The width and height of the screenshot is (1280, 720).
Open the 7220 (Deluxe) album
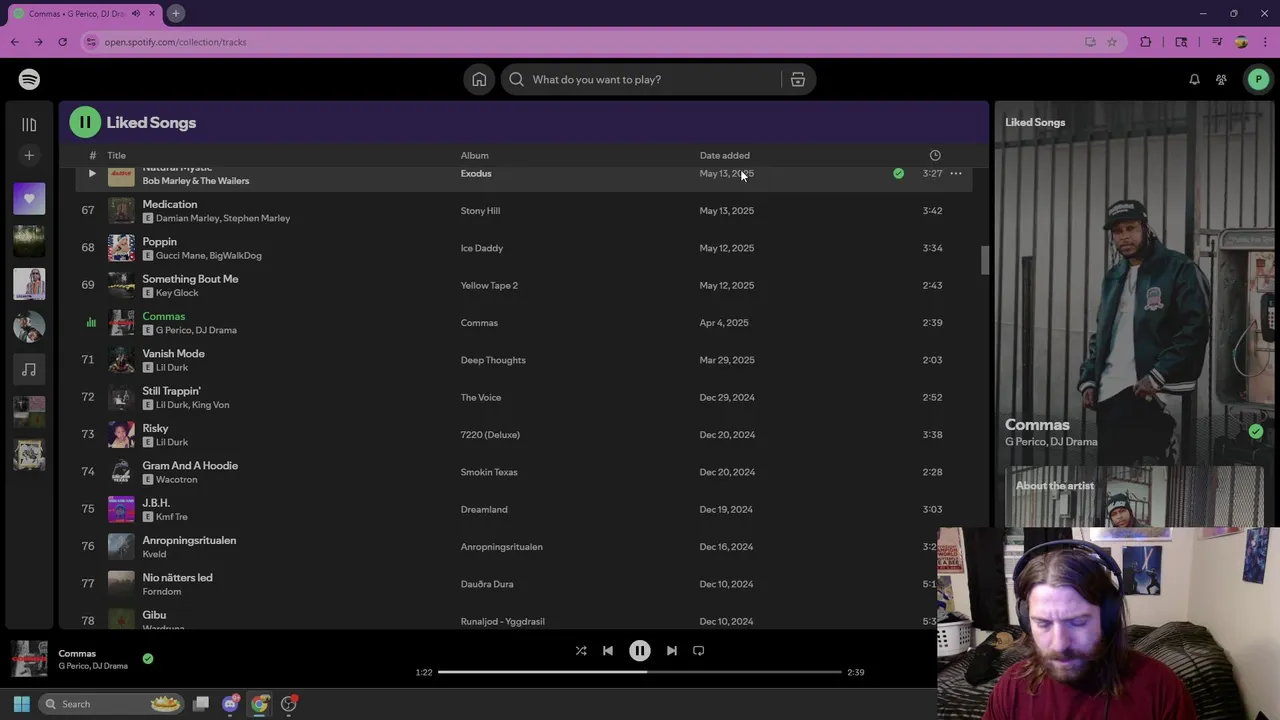(x=490, y=435)
